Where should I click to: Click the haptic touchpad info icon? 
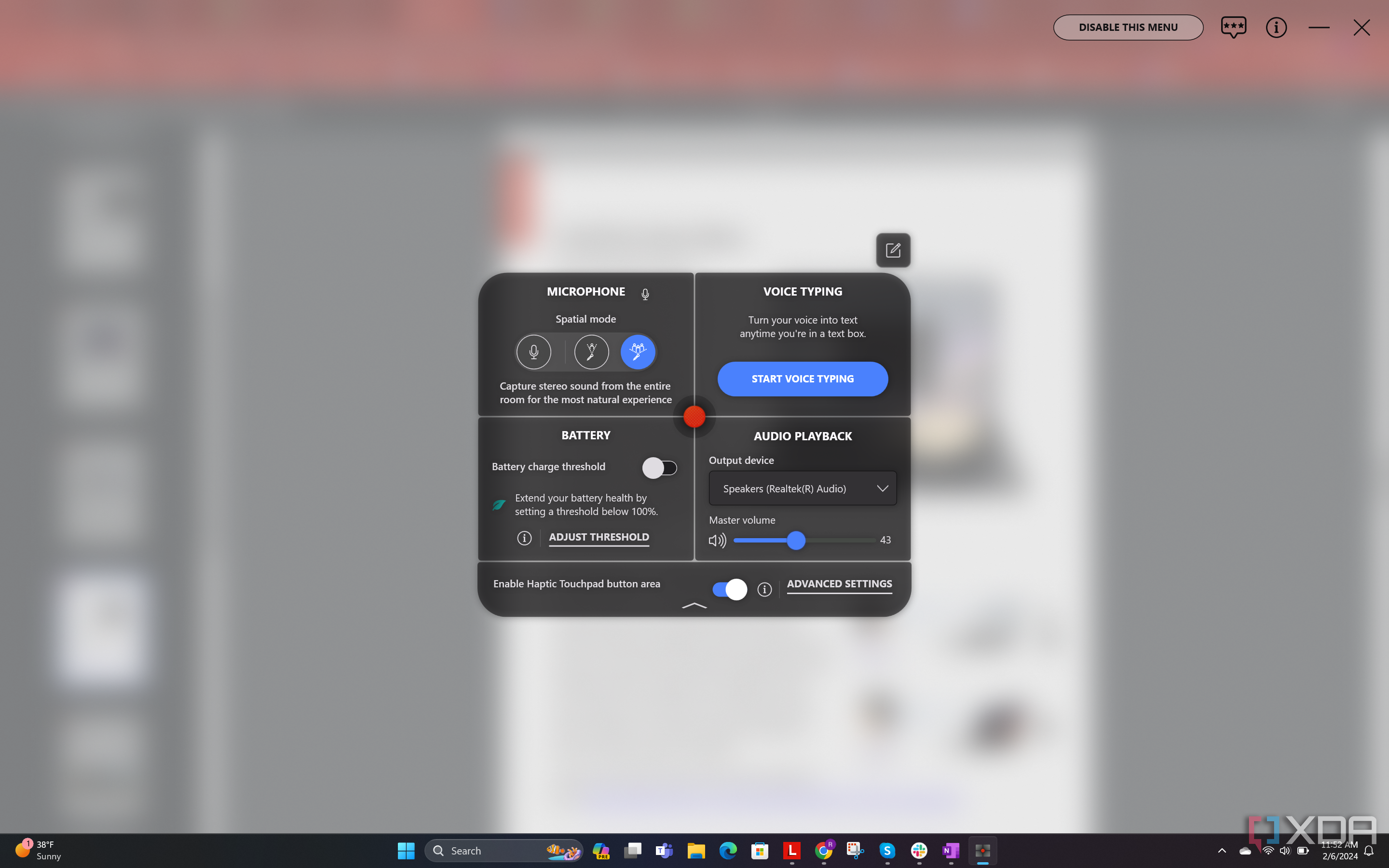764,589
